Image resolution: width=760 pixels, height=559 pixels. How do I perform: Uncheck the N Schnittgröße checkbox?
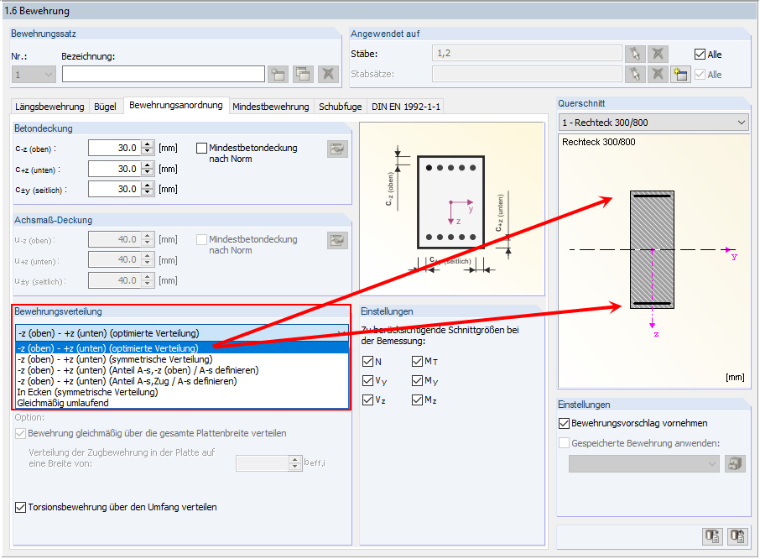(x=368, y=361)
